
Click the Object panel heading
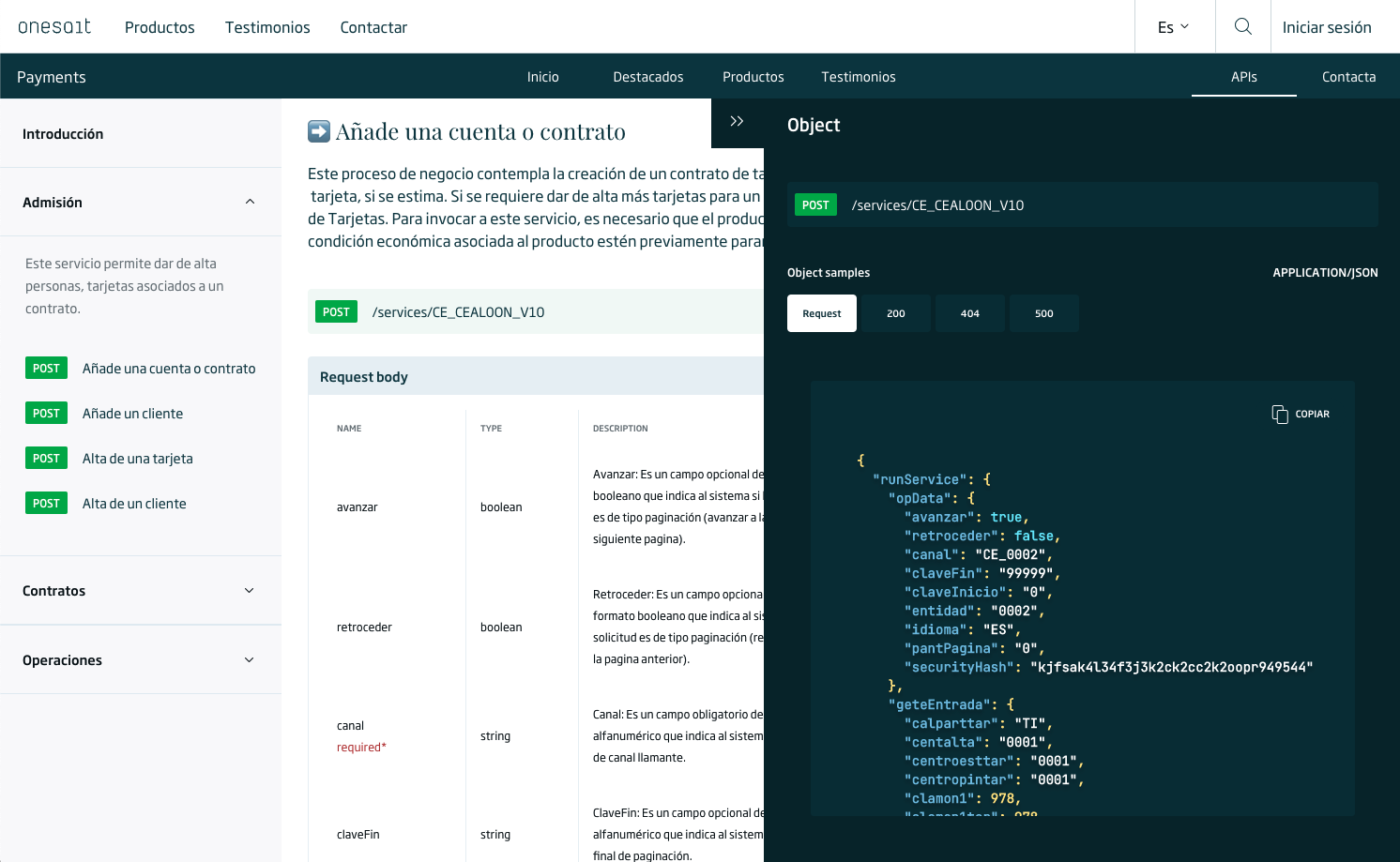[814, 125]
